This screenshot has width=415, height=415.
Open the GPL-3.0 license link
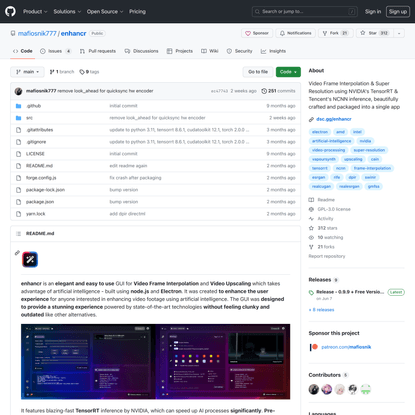point(330,209)
